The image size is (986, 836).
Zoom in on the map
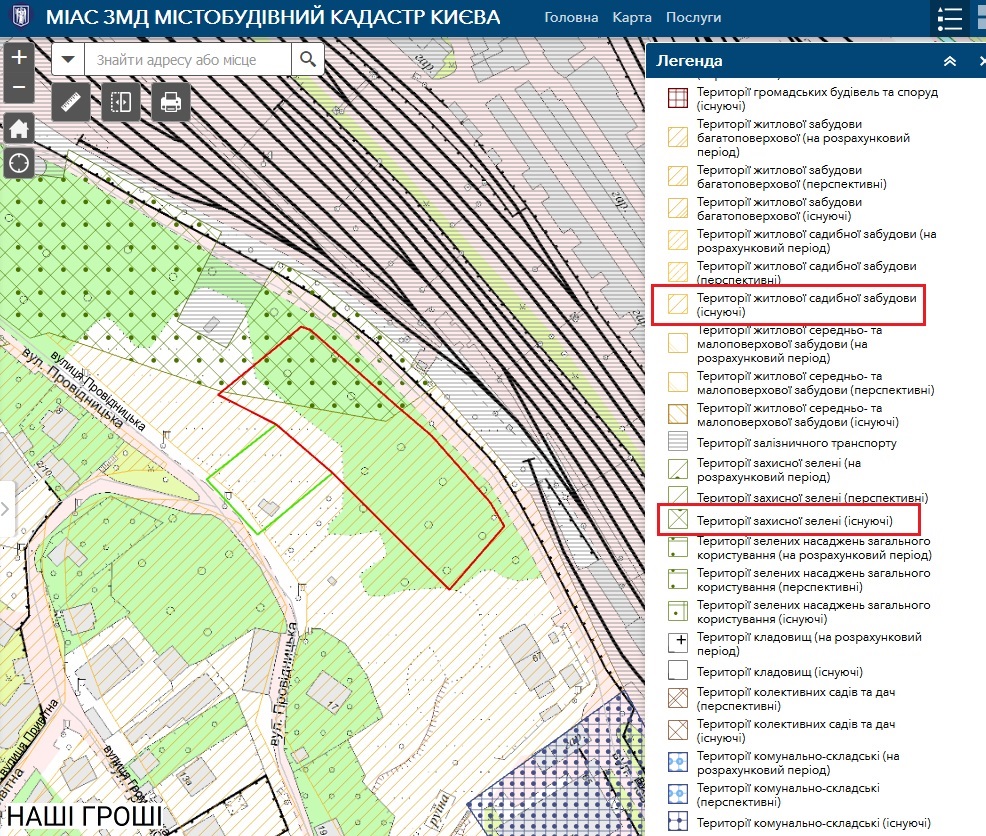pos(19,57)
